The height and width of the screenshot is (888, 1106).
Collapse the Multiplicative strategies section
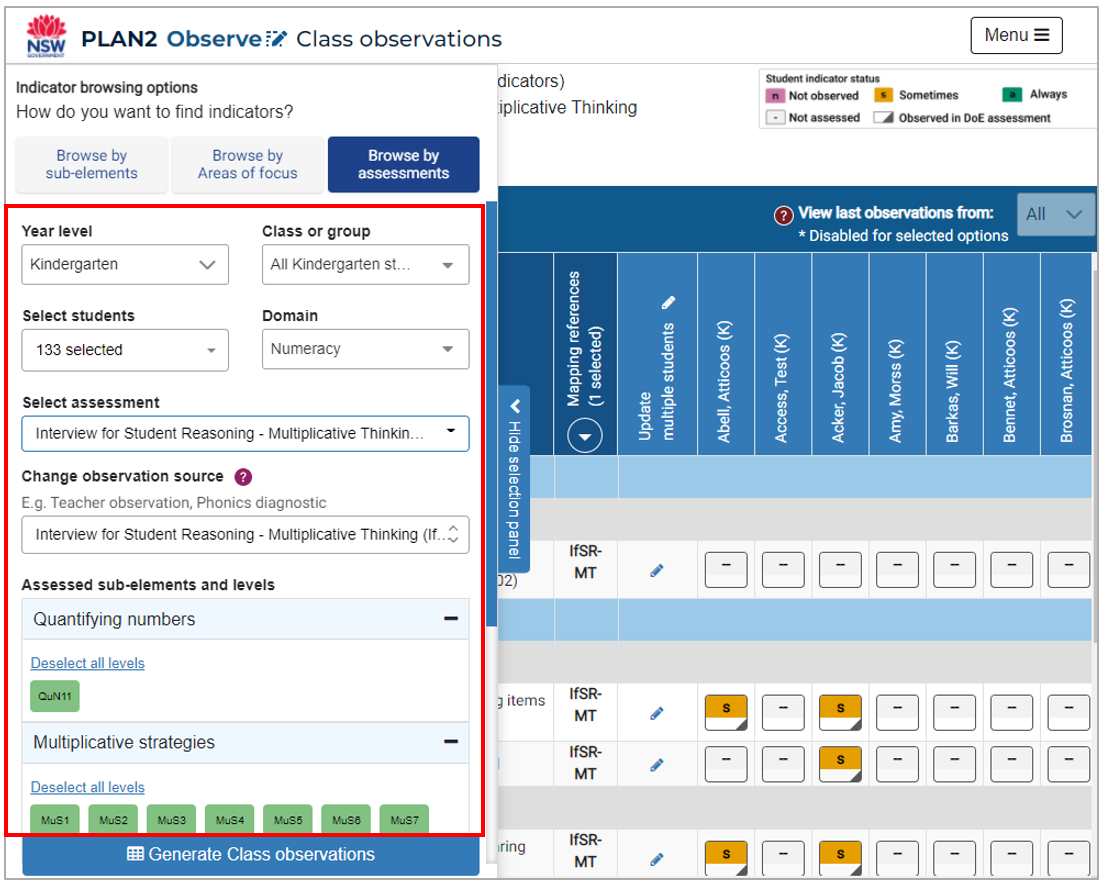pyautogui.click(x=451, y=741)
